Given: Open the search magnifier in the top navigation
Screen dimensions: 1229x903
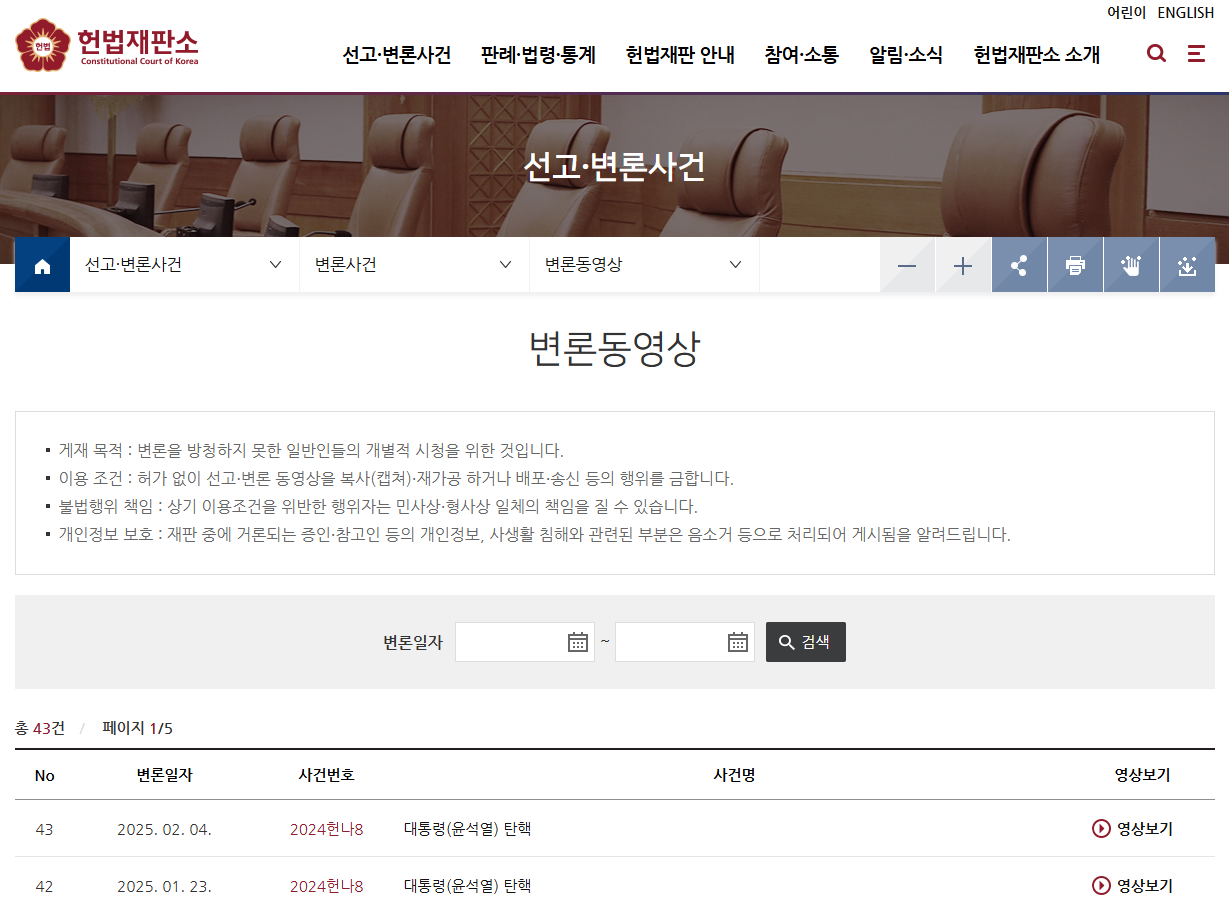Looking at the screenshot, I should coord(1156,54).
